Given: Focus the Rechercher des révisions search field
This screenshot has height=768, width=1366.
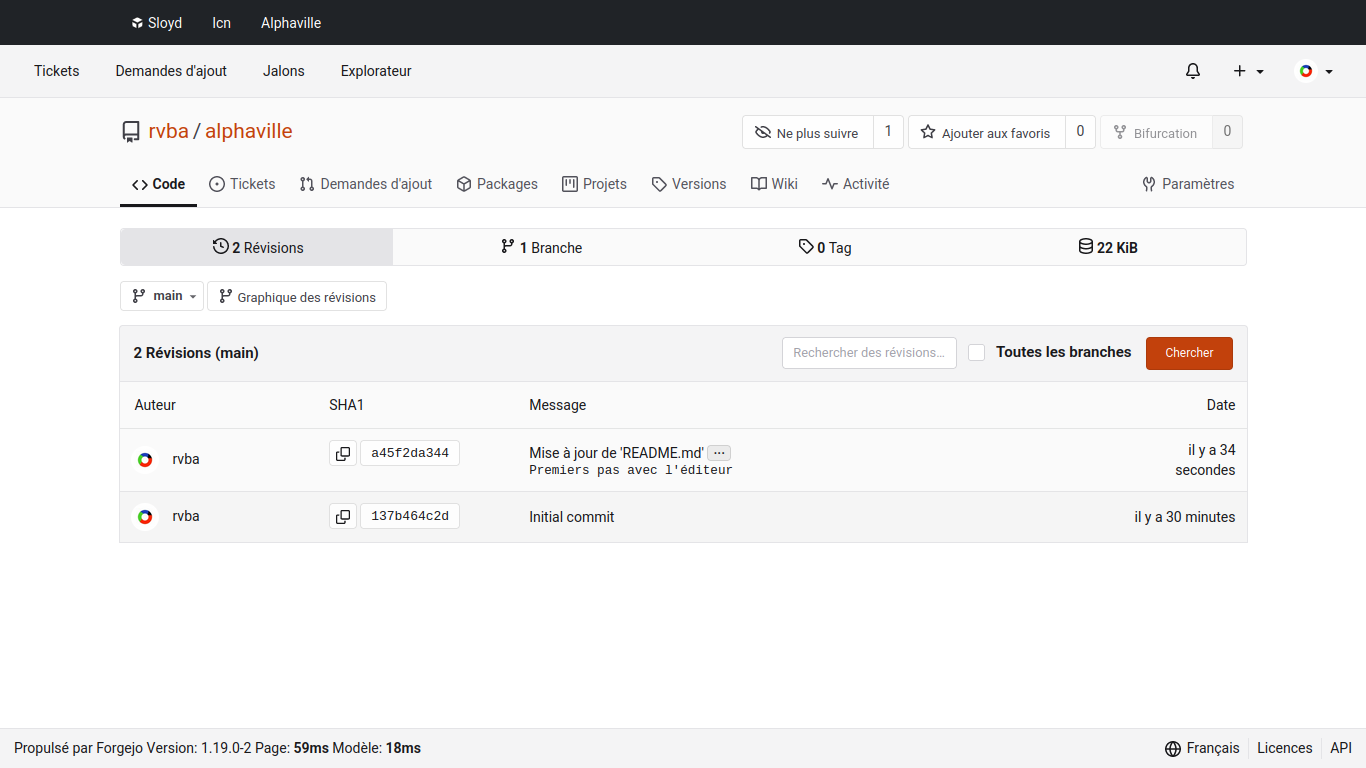Looking at the screenshot, I should 868,353.
